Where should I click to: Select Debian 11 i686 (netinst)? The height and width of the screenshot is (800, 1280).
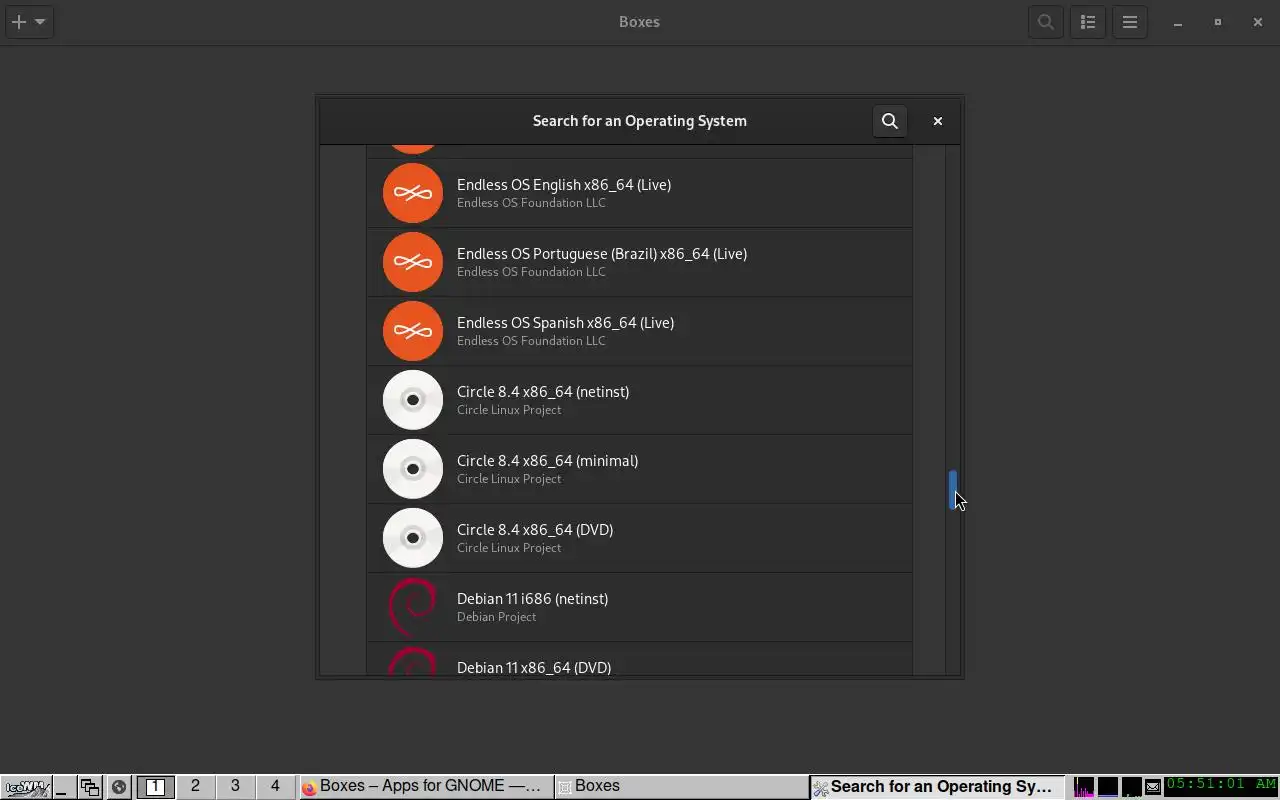640,607
